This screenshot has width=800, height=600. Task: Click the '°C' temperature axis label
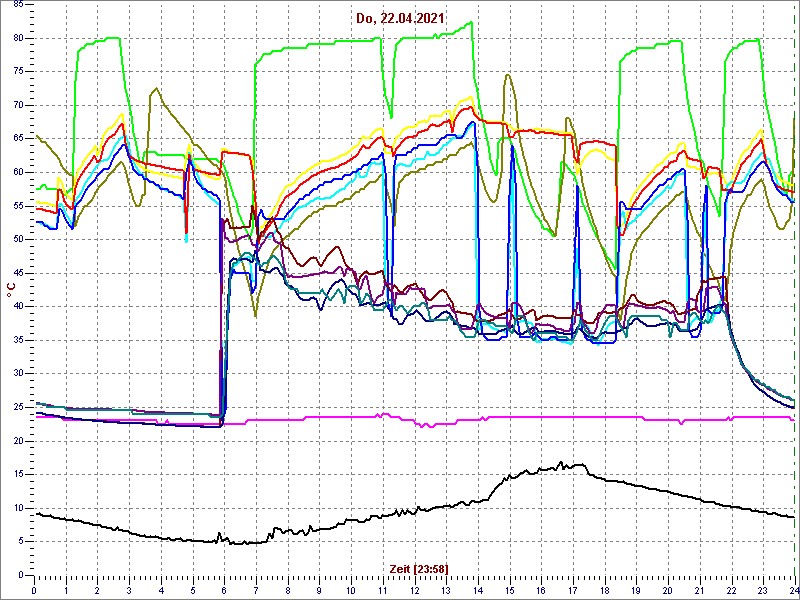pos(10,291)
